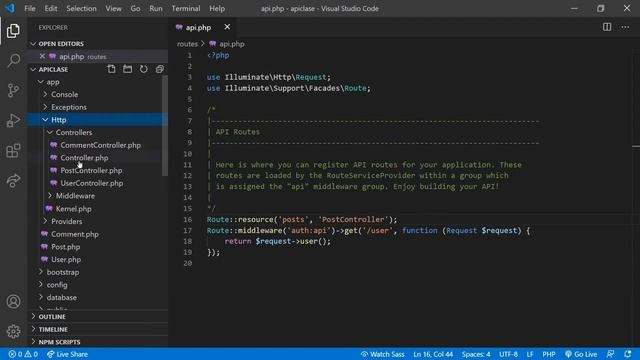Expand the Timeline panel

coord(98,329)
